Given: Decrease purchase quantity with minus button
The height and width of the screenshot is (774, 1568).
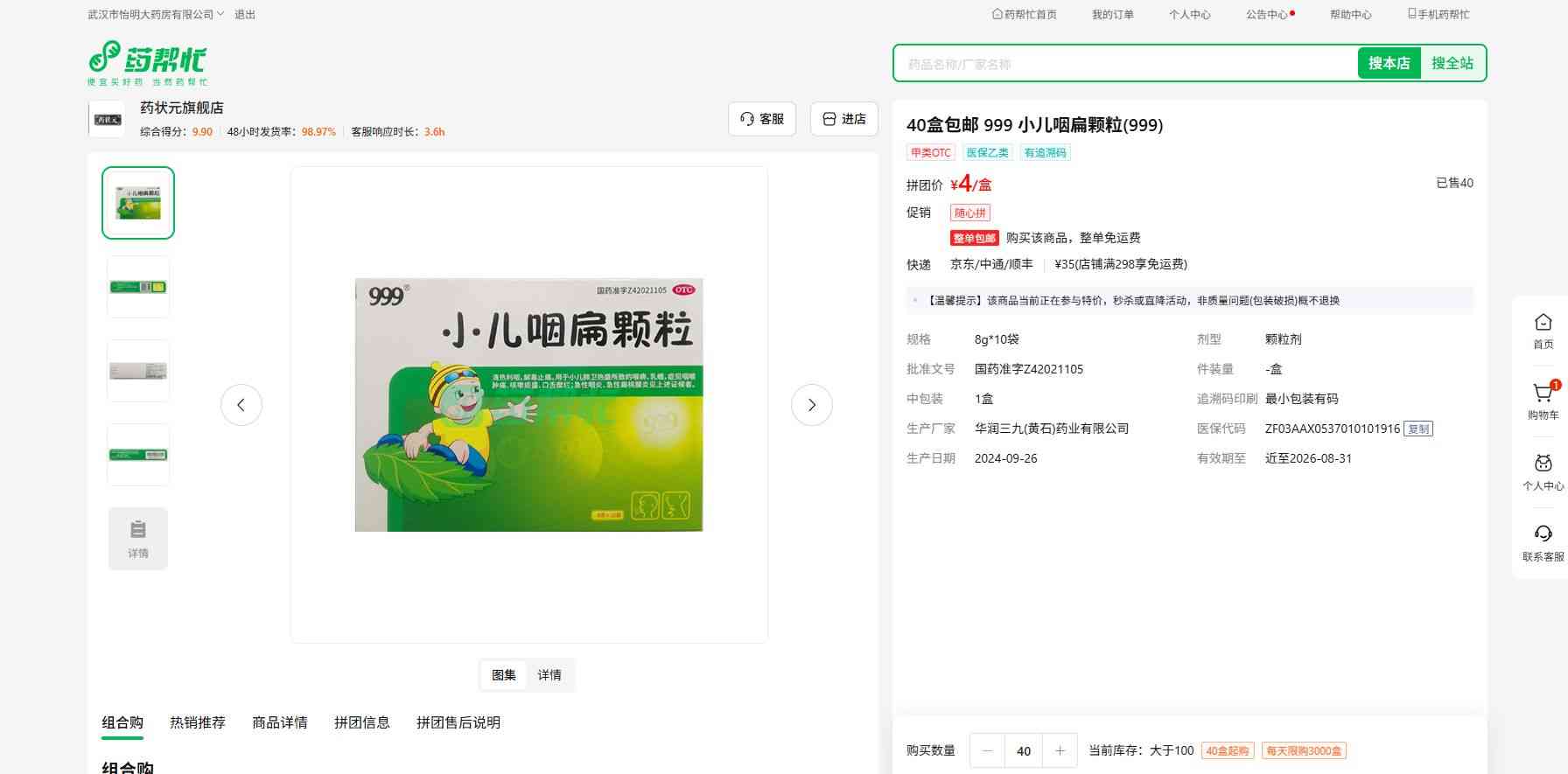Looking at the screenshot, I should coord(988,750).
